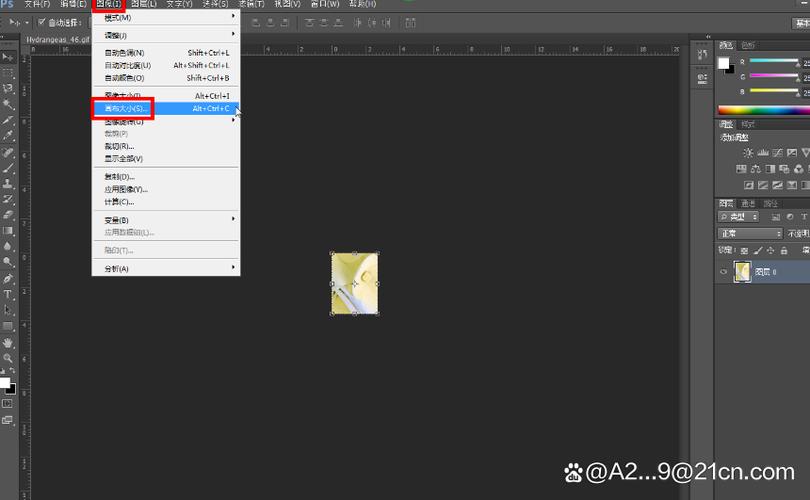Click the Layer 0 thumbnail
The height and width of the screenshot is (500, 810).
[x=742, y=272]
